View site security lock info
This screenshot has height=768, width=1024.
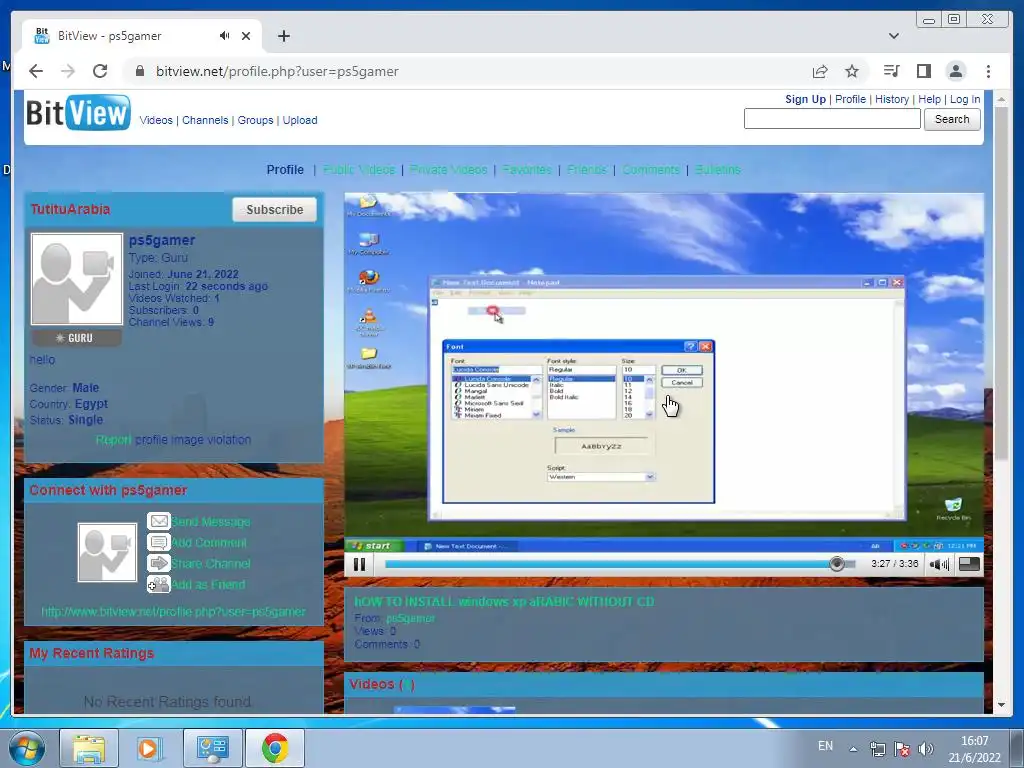coord(139,71)
